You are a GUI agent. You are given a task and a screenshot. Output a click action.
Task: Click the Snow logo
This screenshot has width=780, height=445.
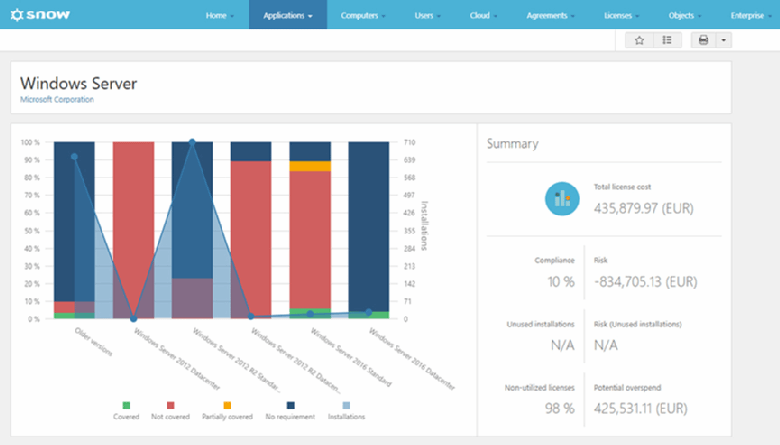pos(40,15)
